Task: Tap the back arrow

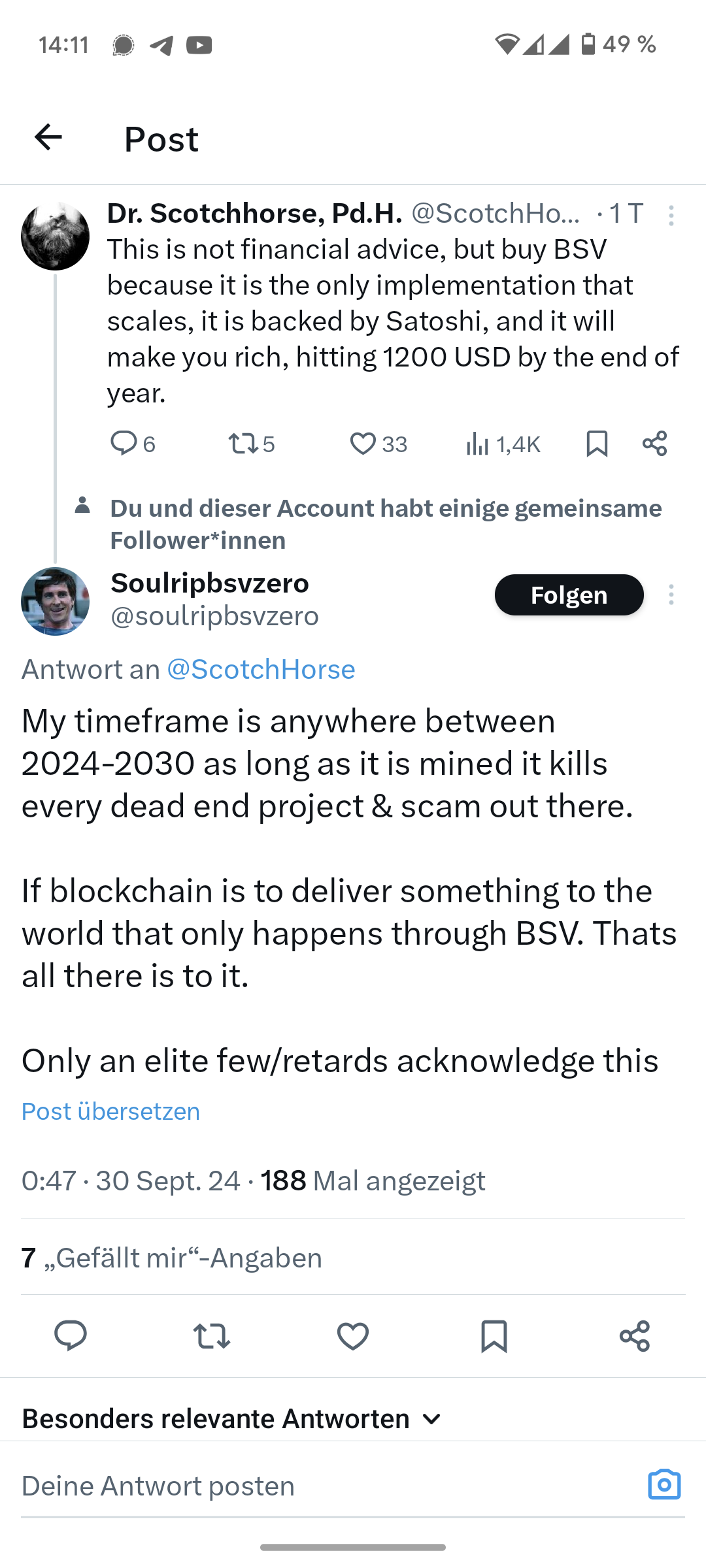Action: click(x=48, y=138)
